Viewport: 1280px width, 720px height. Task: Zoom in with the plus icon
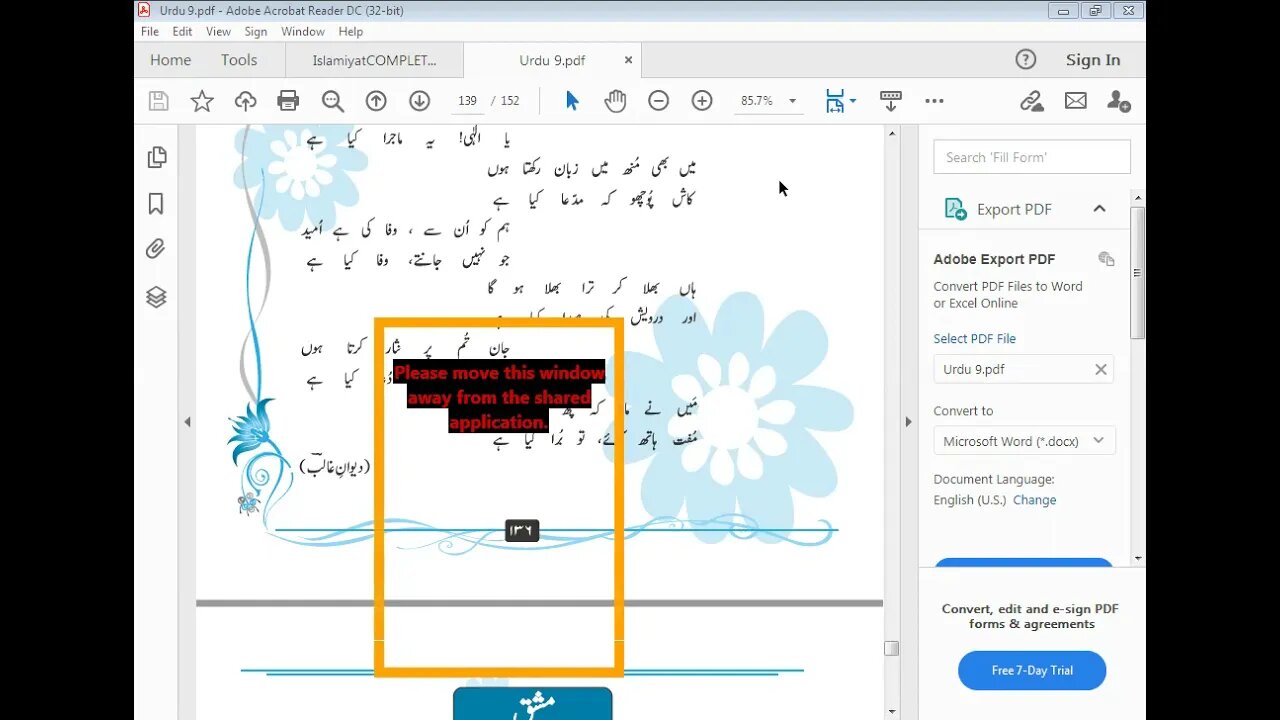[702, 101]
